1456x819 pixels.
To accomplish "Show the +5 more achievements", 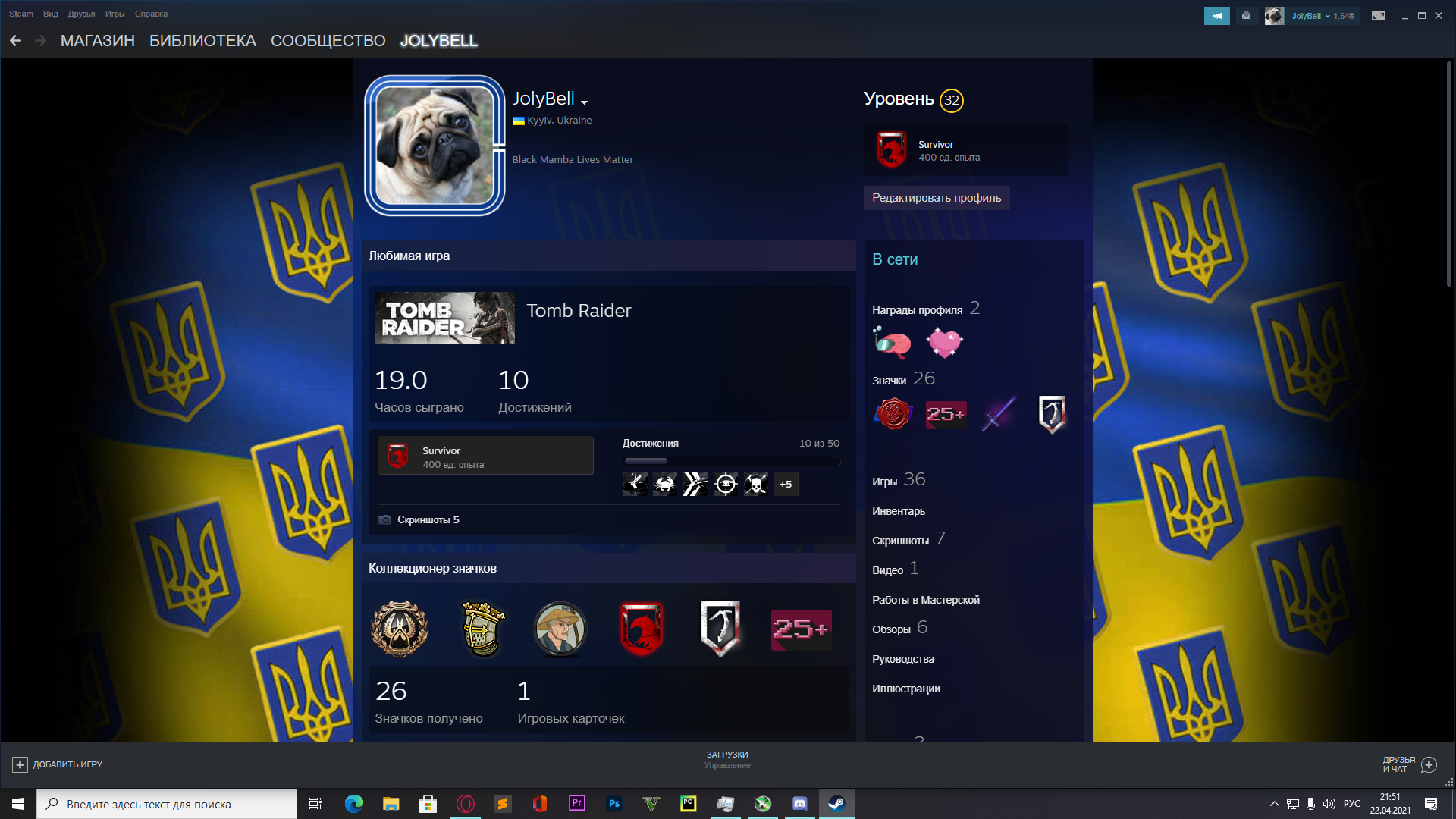I will point(786,484).
